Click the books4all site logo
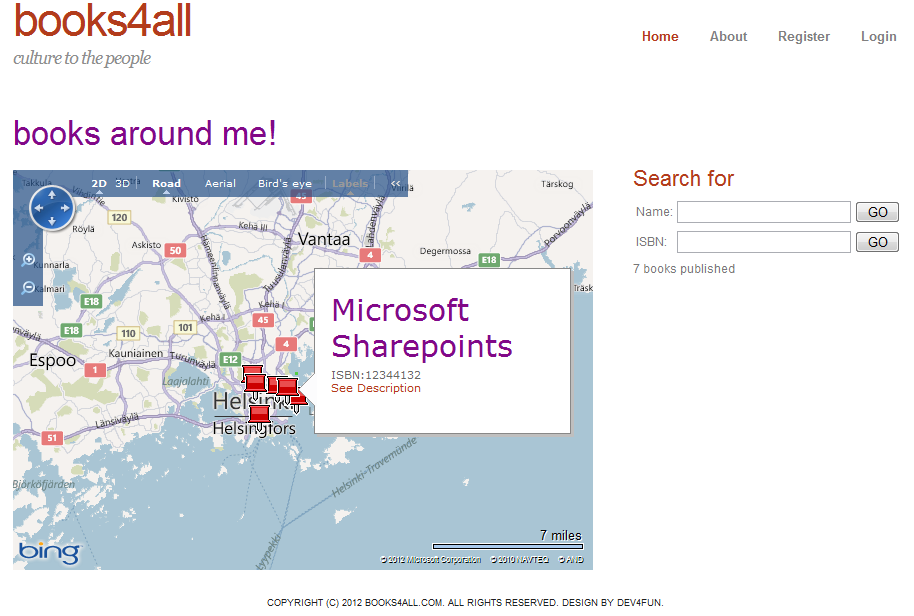Viewport: 914px width, 616px height. click(x=103, y=21)
